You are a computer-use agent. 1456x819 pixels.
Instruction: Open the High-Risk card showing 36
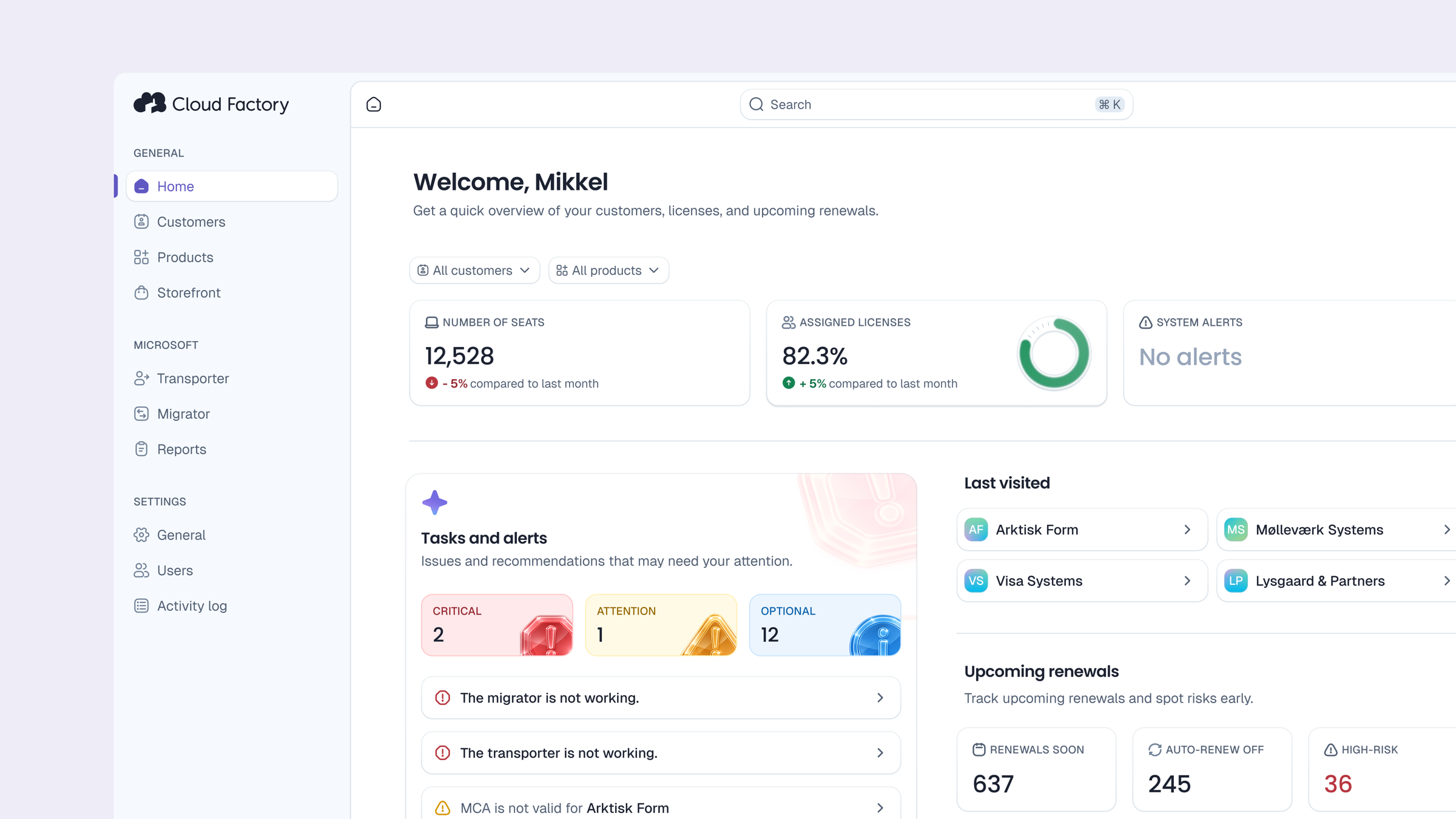pyautogui.click(x=1383, y=769)
